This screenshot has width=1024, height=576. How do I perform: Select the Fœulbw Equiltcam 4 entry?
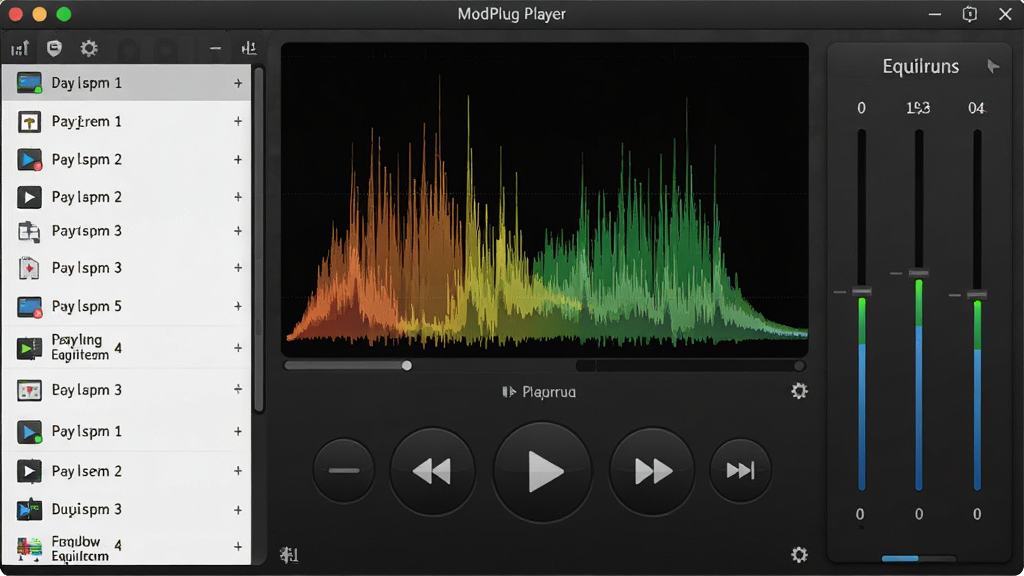[x=127, y=547]
